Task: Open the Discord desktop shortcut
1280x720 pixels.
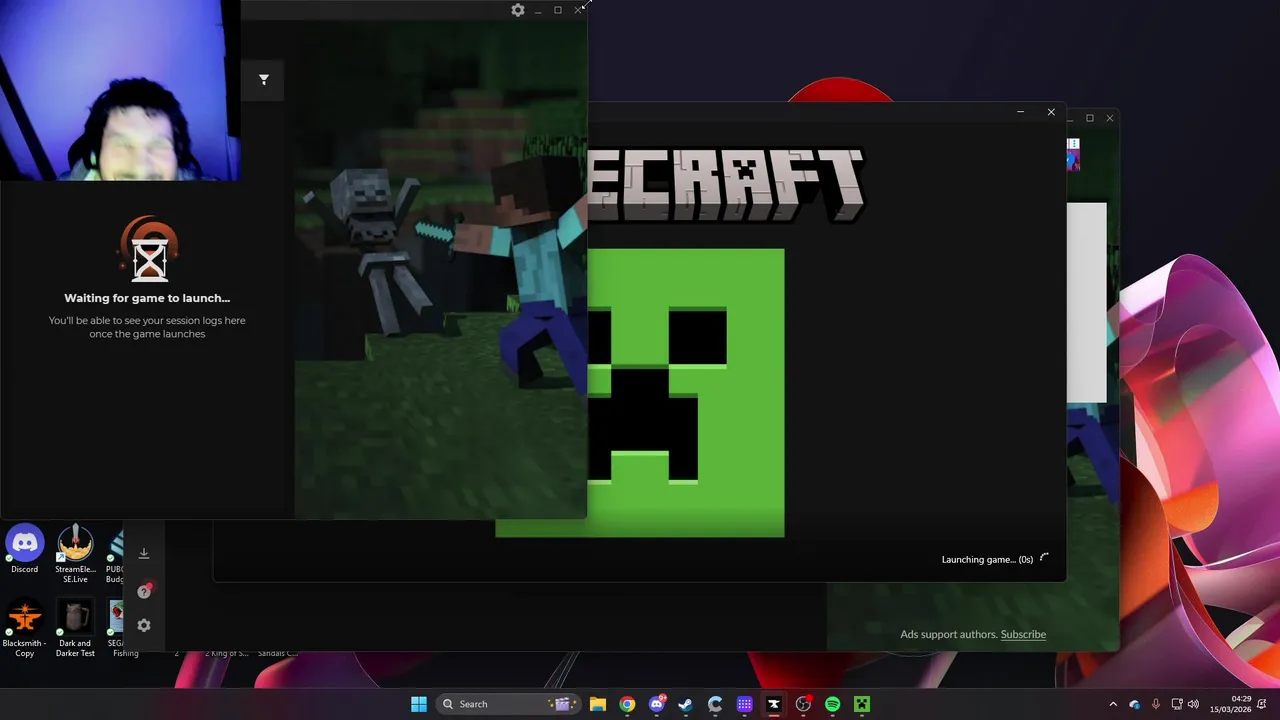Action: (x=25, y=549)
